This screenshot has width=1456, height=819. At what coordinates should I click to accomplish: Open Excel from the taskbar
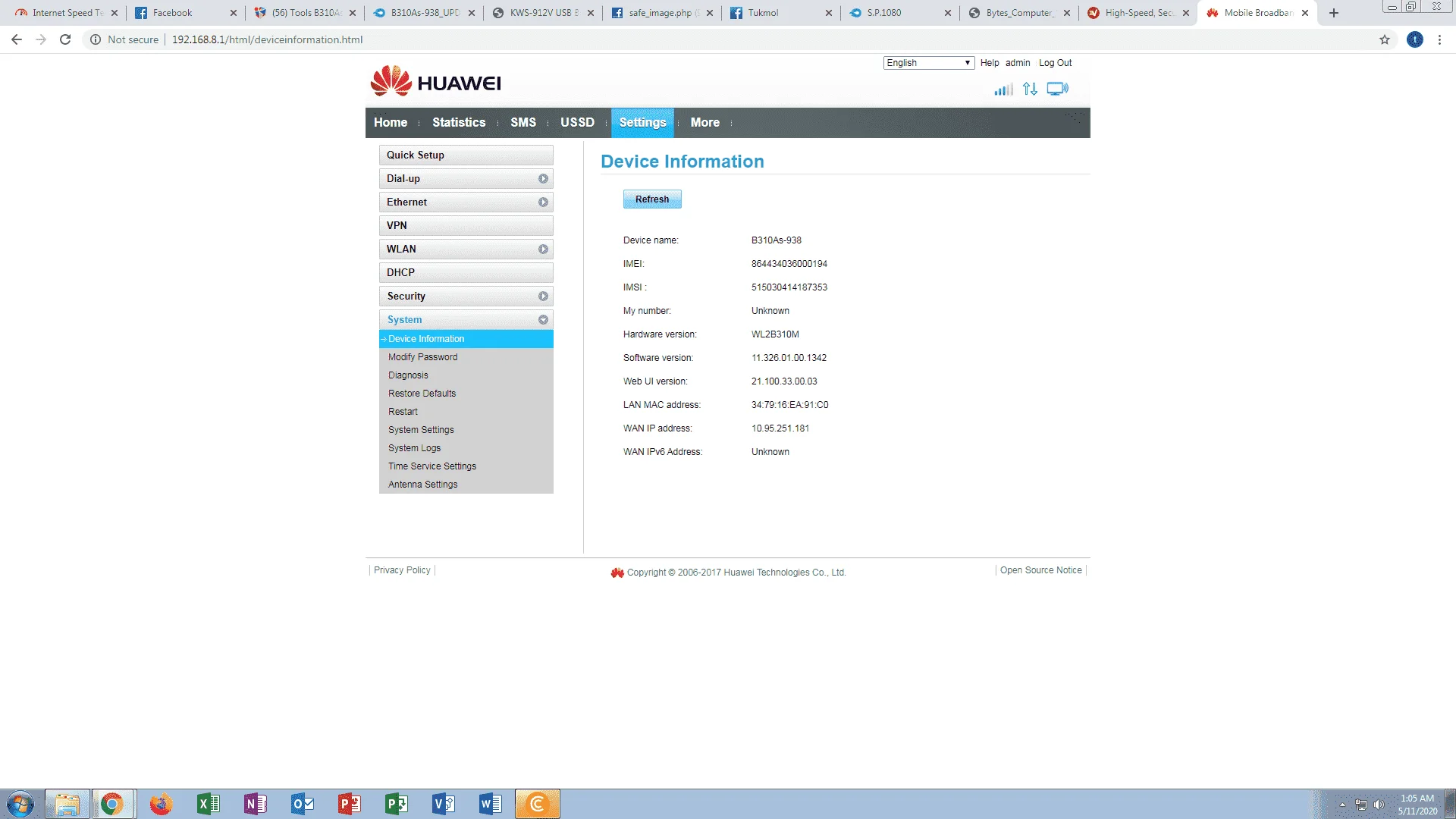pos(208,804)
